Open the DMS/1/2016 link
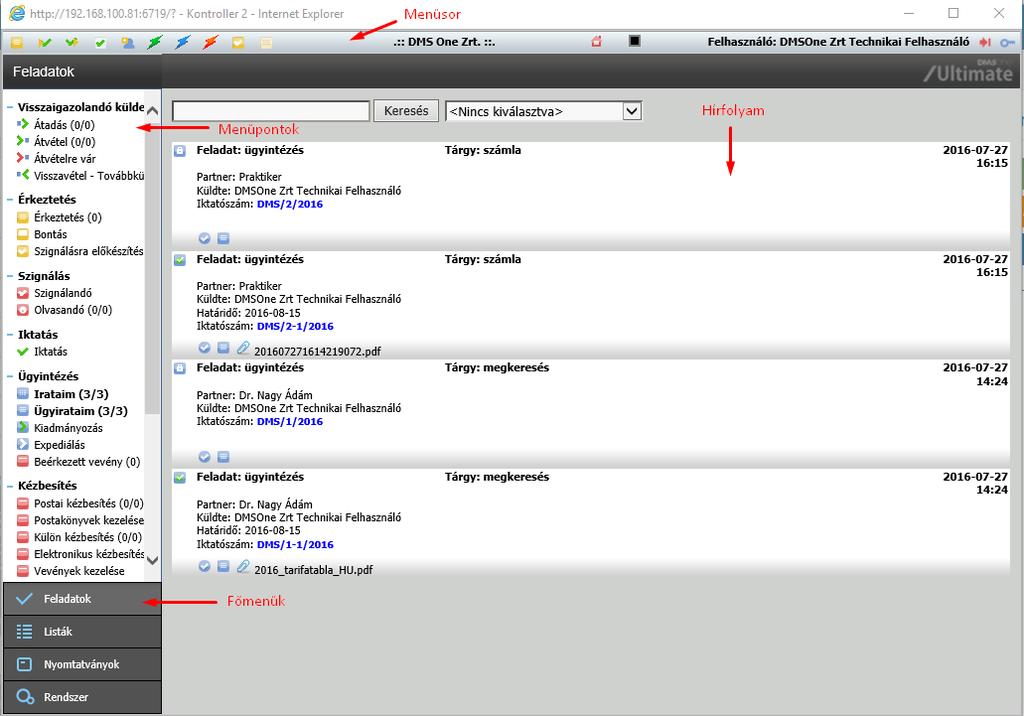 coord(290,421)
